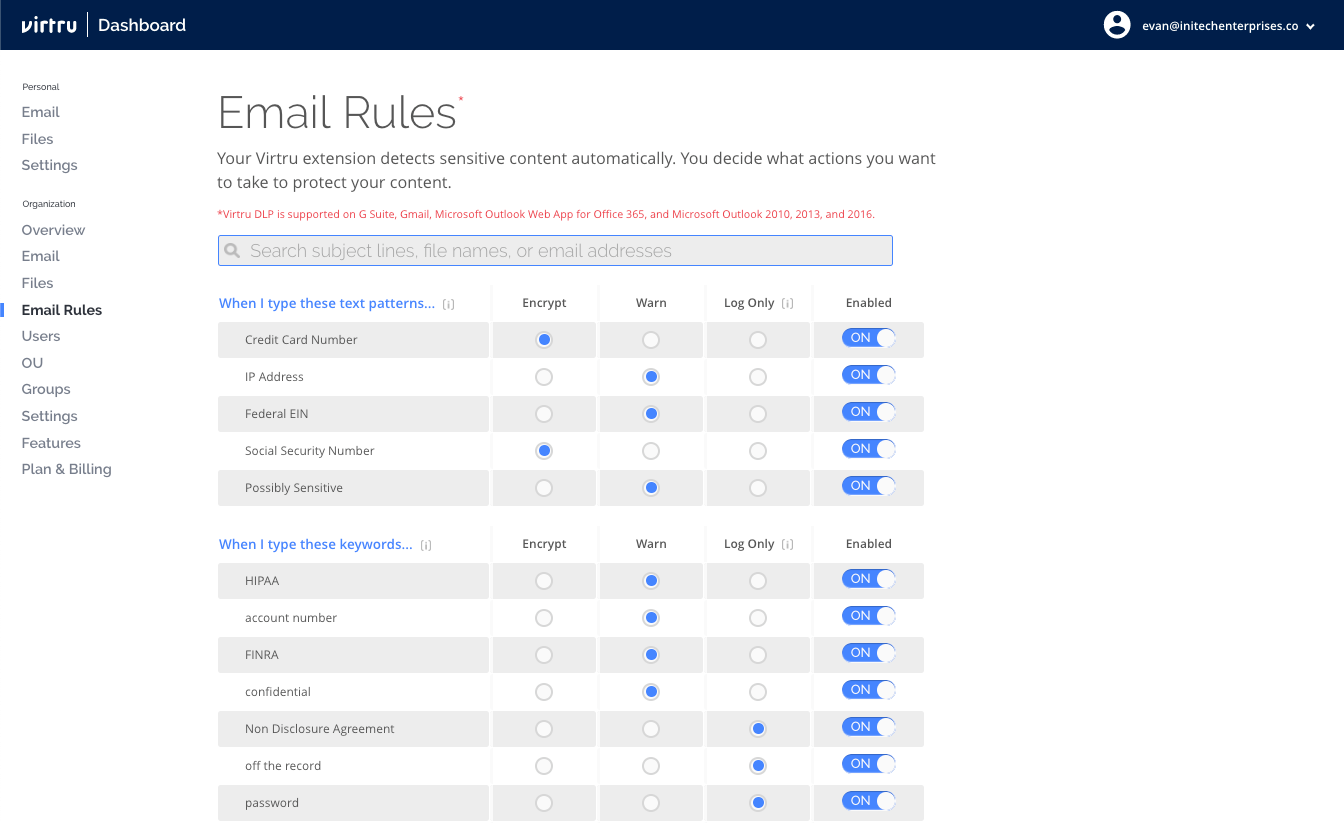Turn off the HIPAA keyword toggle
Viewport: 1344px width, 823px height.
tap(868, 579)
